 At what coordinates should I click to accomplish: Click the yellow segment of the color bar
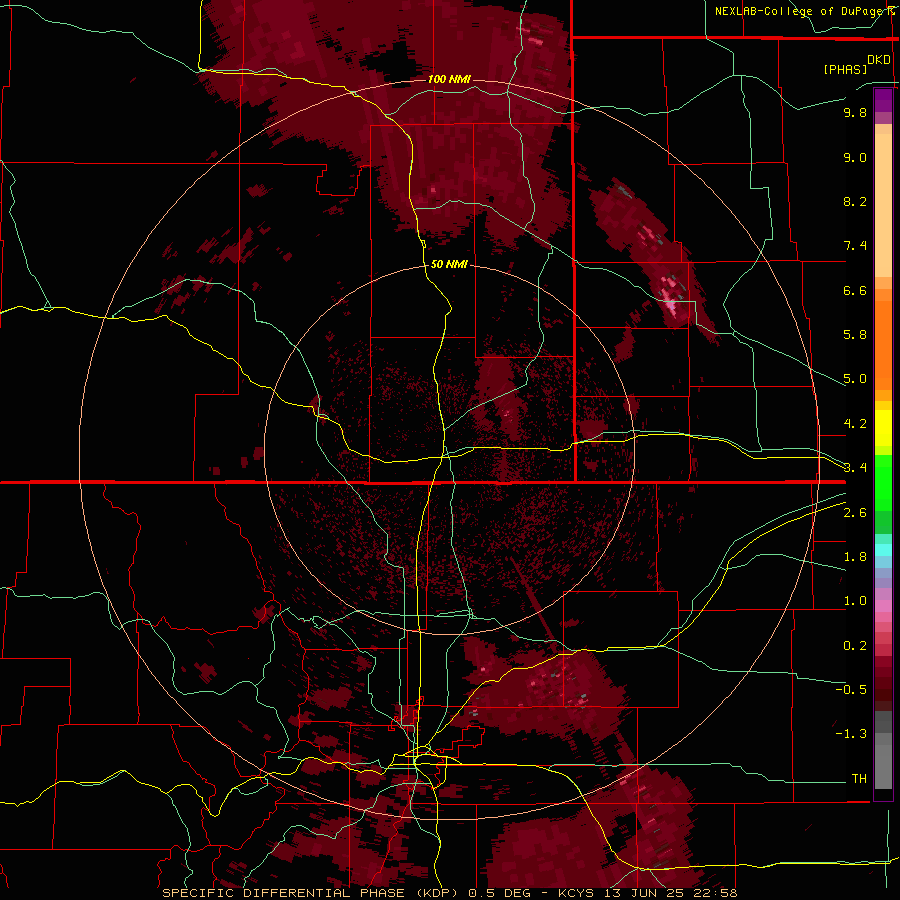coord(883,428)
